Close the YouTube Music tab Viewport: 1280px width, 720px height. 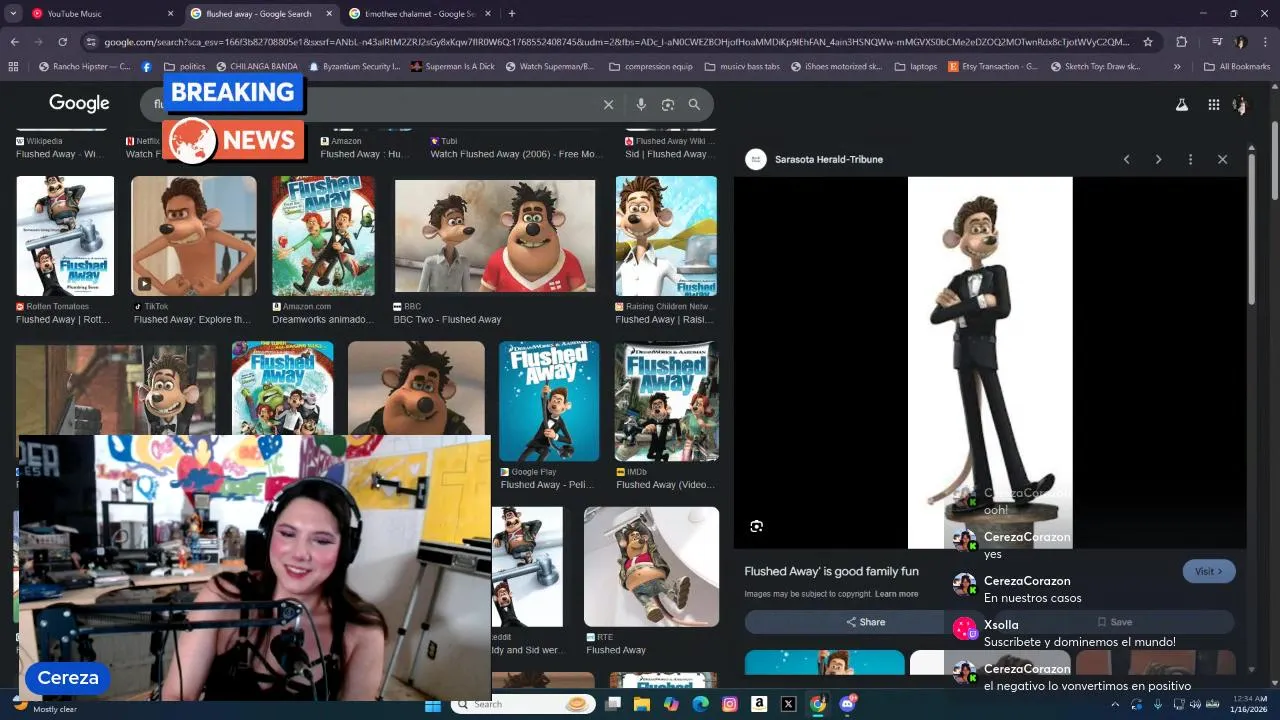tap(170, 14)
